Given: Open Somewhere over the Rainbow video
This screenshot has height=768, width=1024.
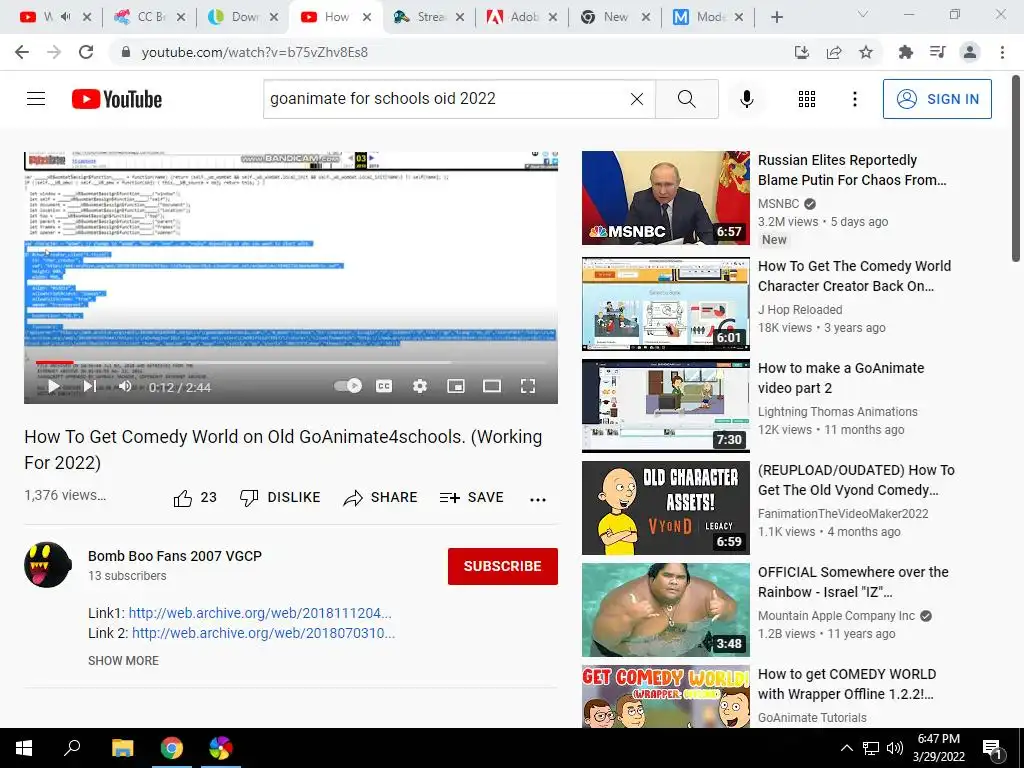Looking at the screenshot, I should (853, 582).
